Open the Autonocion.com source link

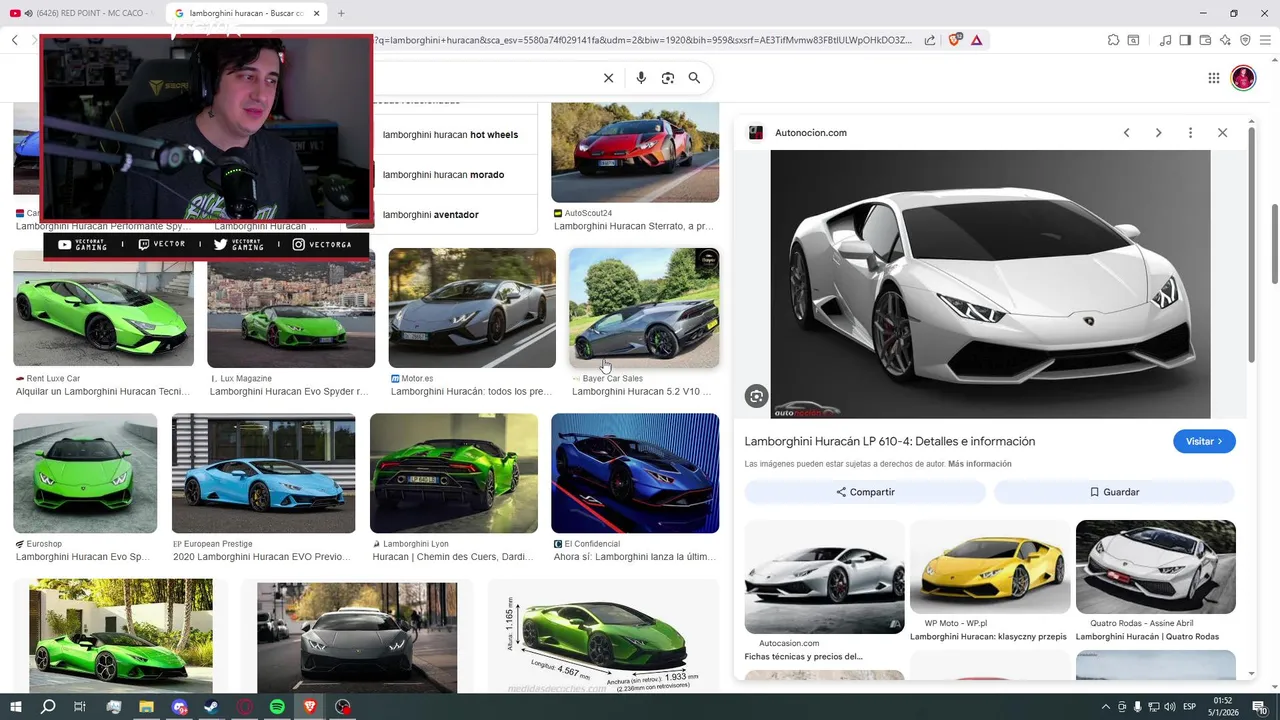pyautogui.click(x=811, y=133)
